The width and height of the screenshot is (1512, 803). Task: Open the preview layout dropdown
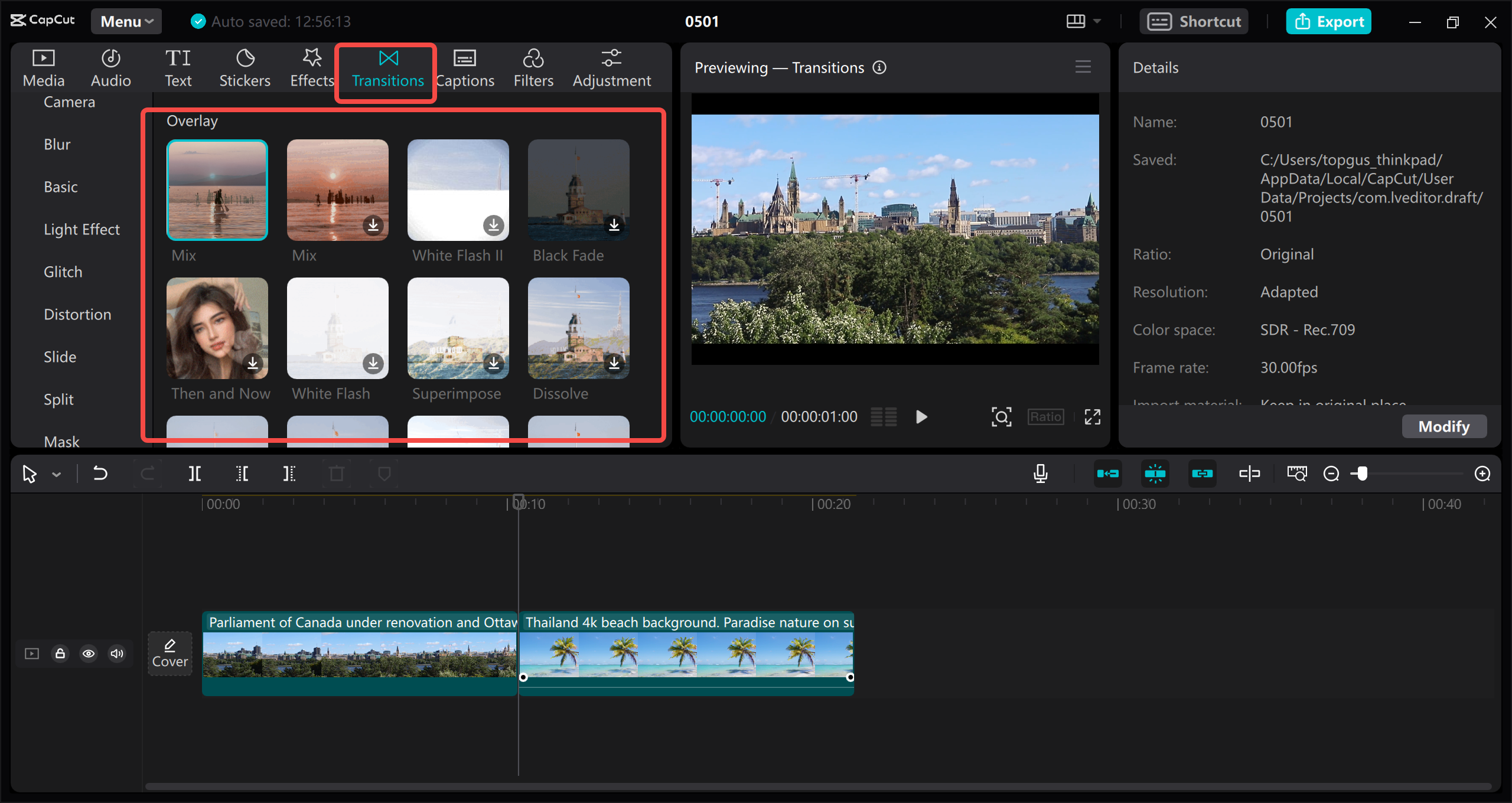click(x=1082, y=21)
